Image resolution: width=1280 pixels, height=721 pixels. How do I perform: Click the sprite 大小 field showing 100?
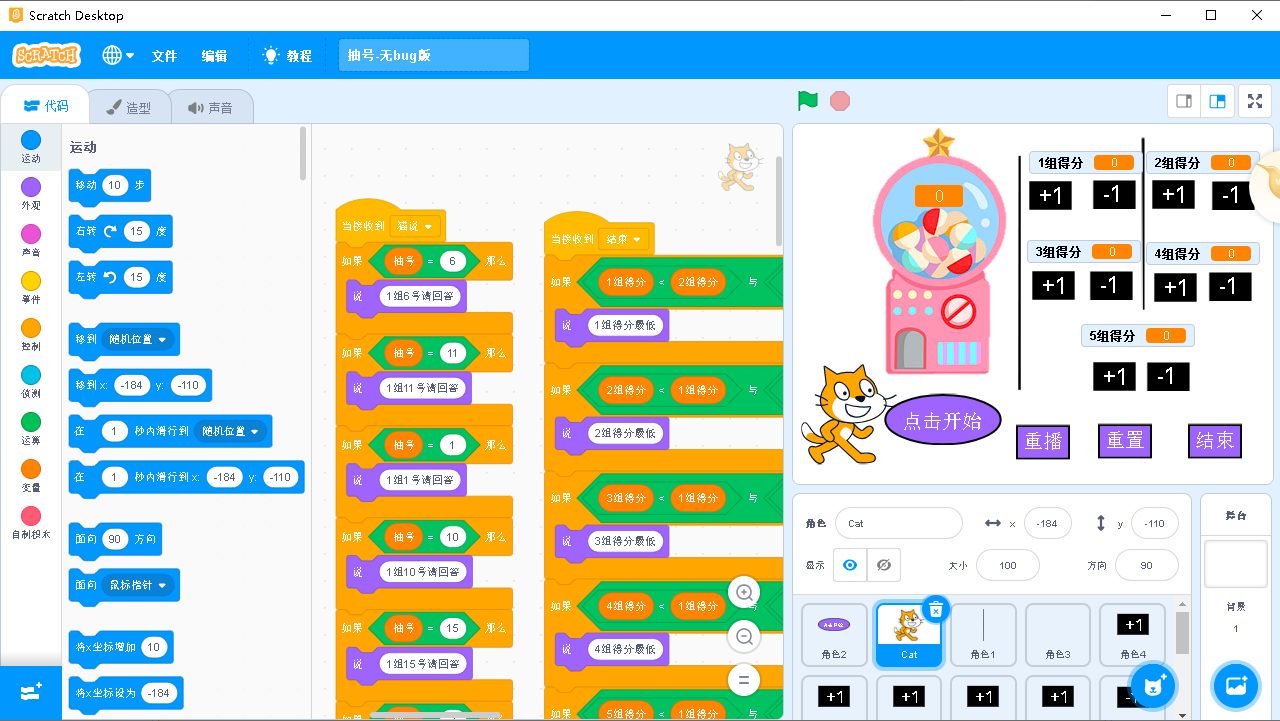1007,565
